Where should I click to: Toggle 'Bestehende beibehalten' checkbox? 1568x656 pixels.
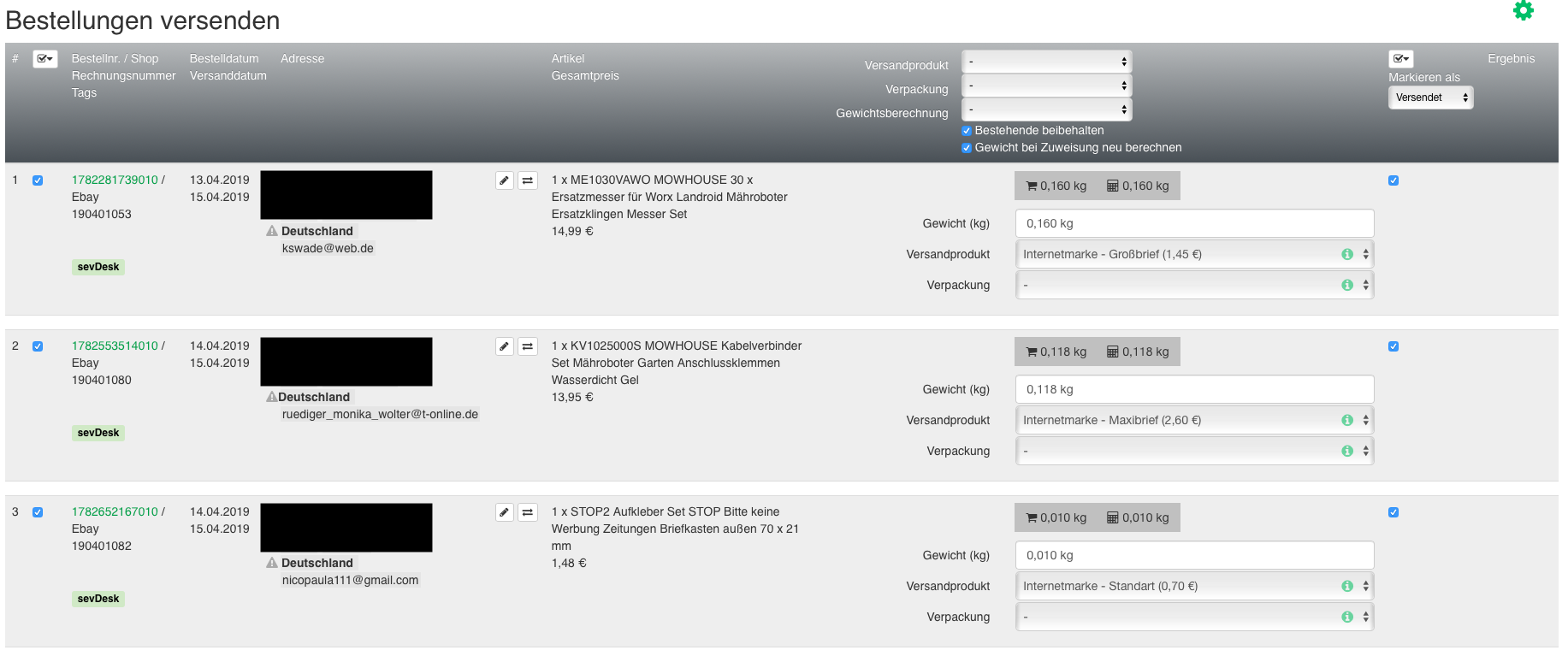(967, 131)
